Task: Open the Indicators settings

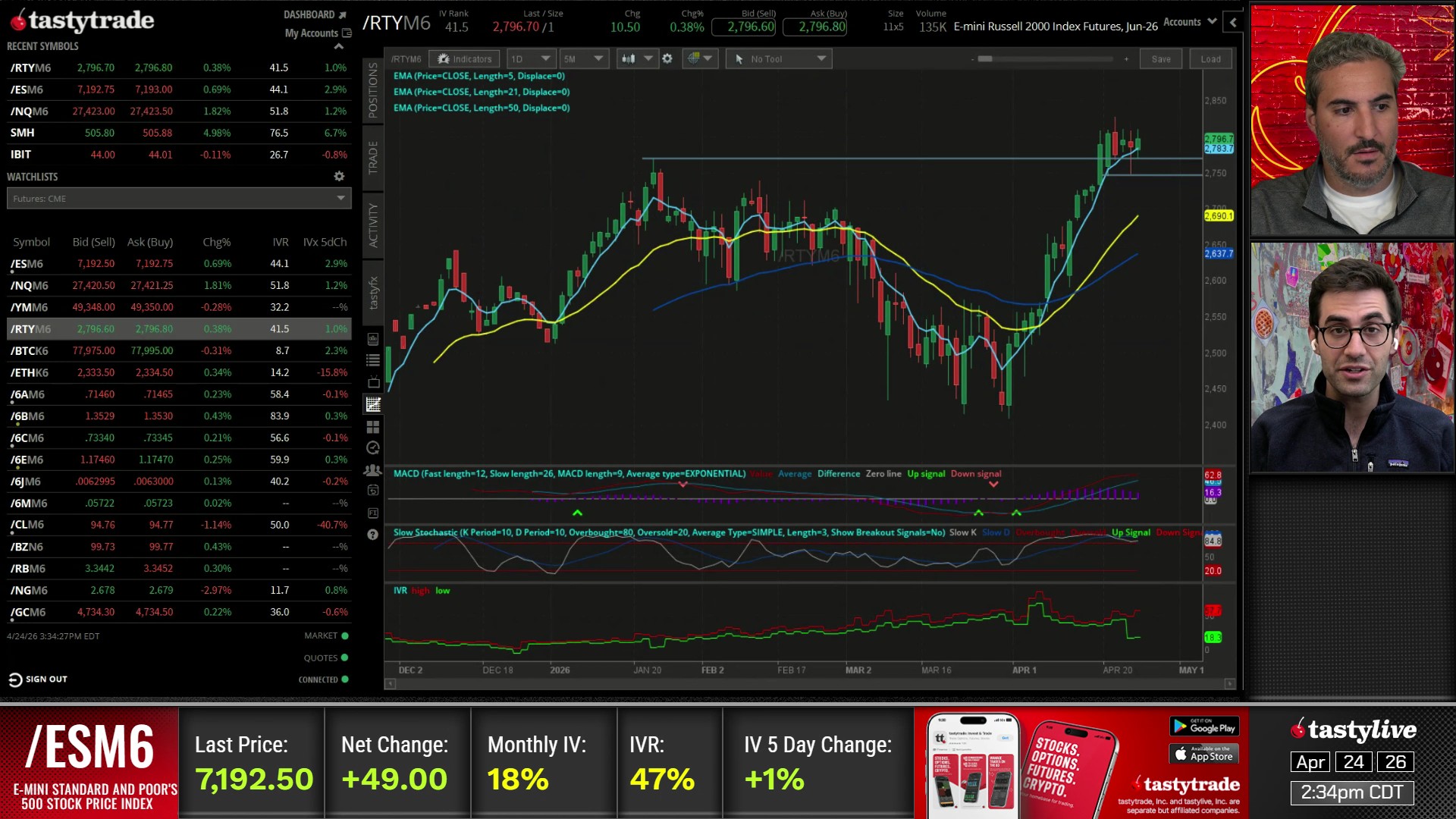Action: point(464,59)
